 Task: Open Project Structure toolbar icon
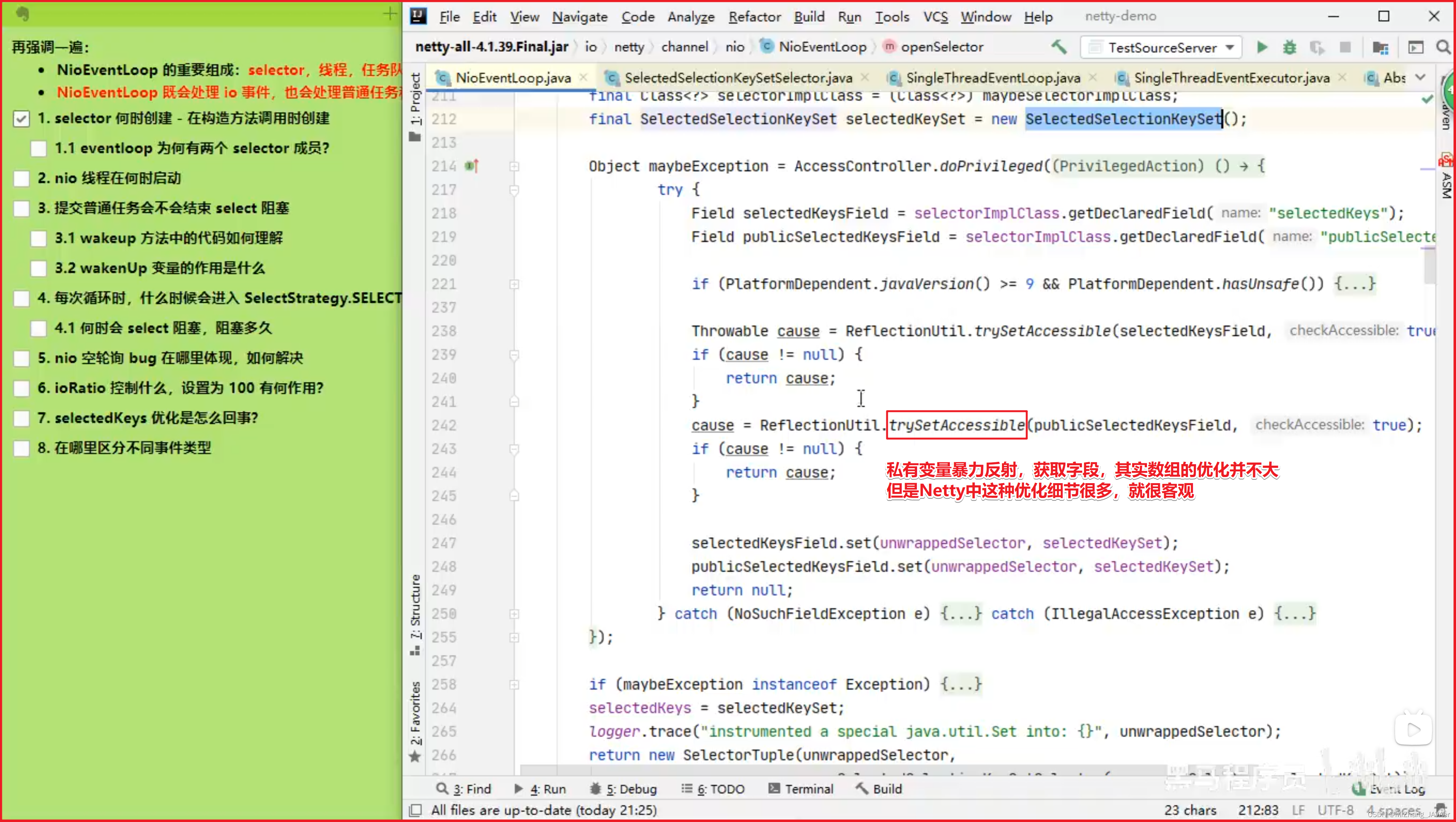(1380, 48)
